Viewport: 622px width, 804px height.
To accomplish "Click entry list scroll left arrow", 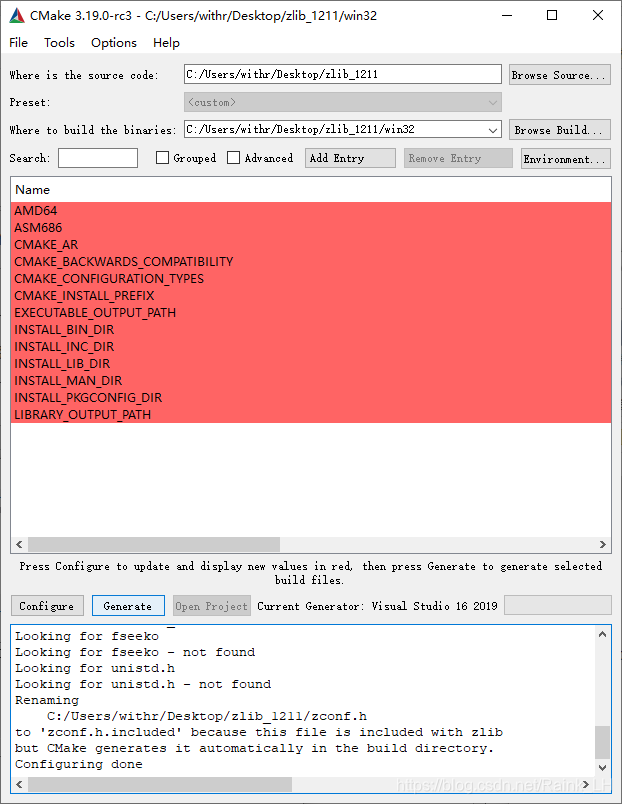I will point(19,544).
